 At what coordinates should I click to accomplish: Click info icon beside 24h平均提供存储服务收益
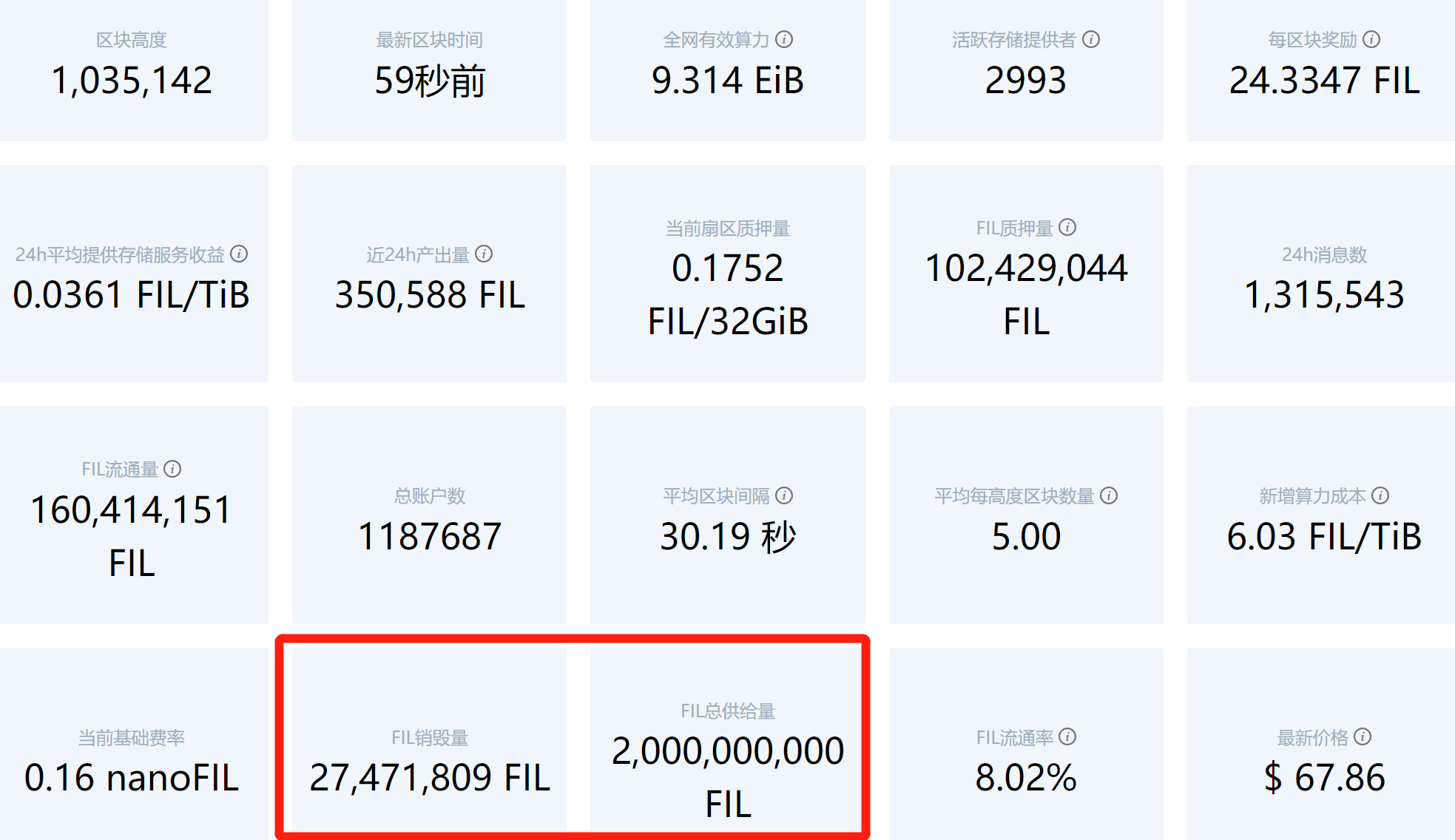tap(239, 254)
